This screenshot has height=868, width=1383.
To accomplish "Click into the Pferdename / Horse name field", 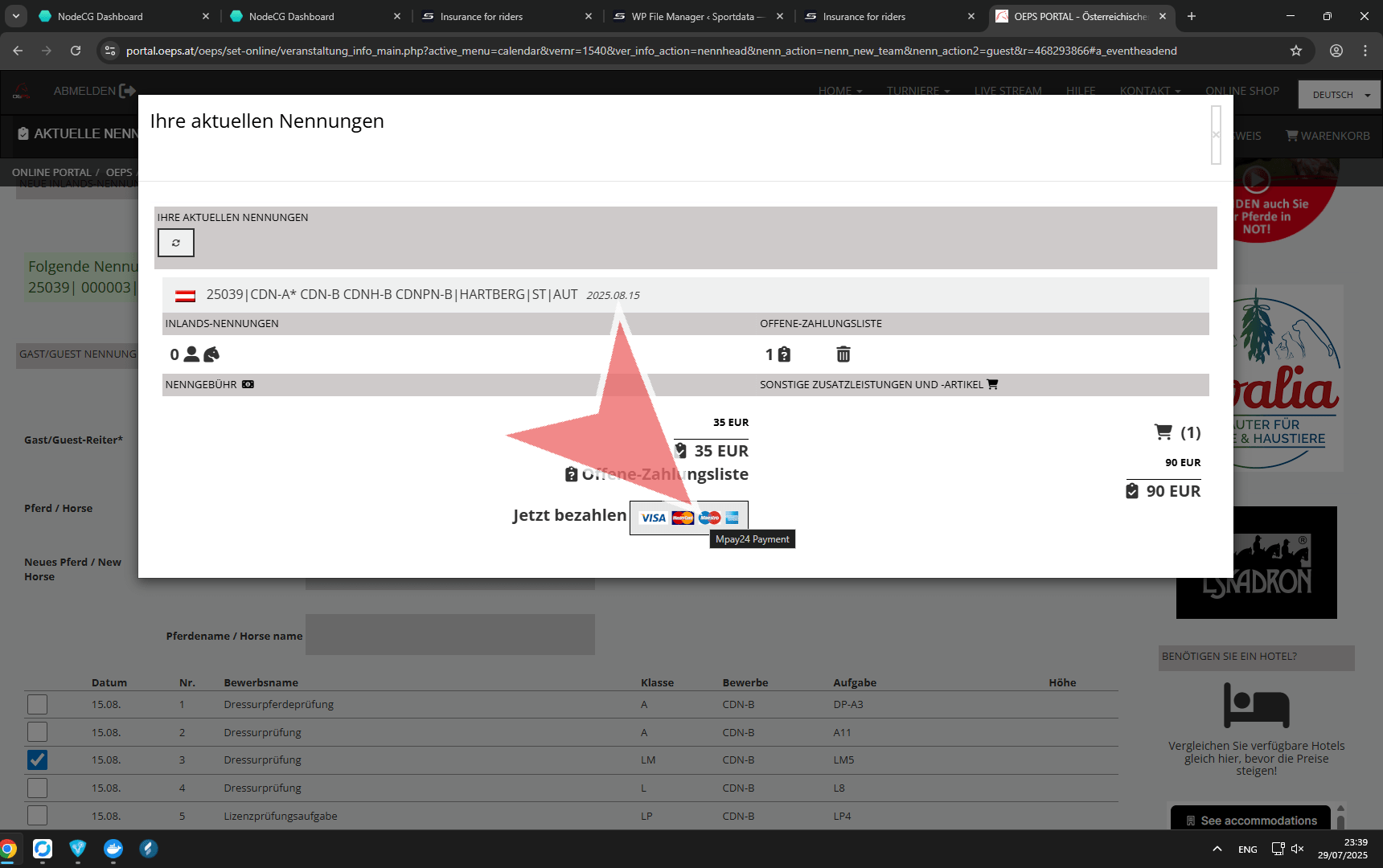I will click(x=450, y=635).
